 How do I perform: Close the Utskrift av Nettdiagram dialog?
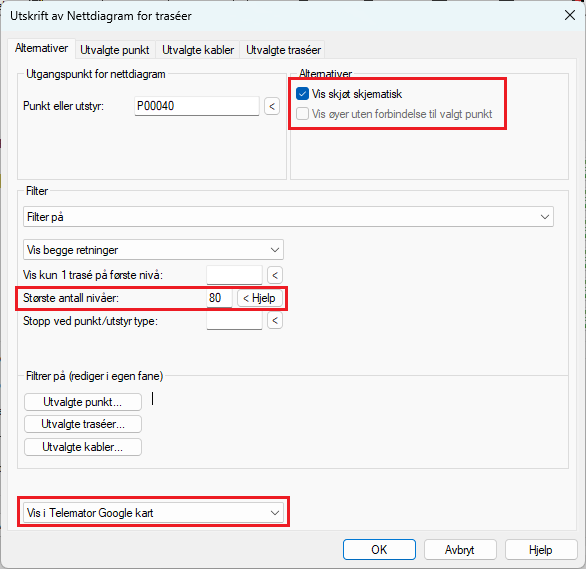click(570, 15)
